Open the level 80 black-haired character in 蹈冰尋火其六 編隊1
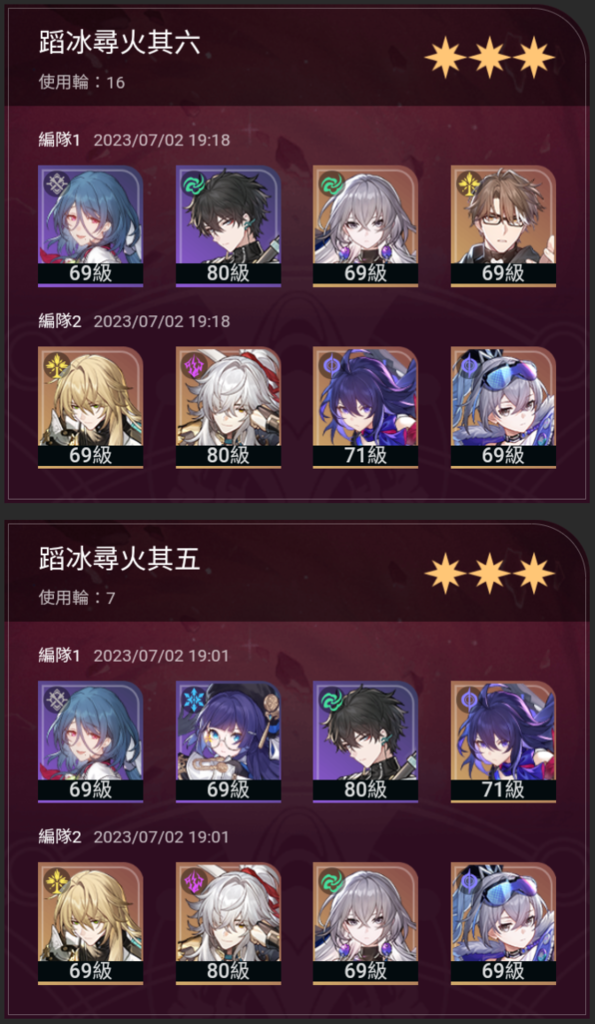 228,226
